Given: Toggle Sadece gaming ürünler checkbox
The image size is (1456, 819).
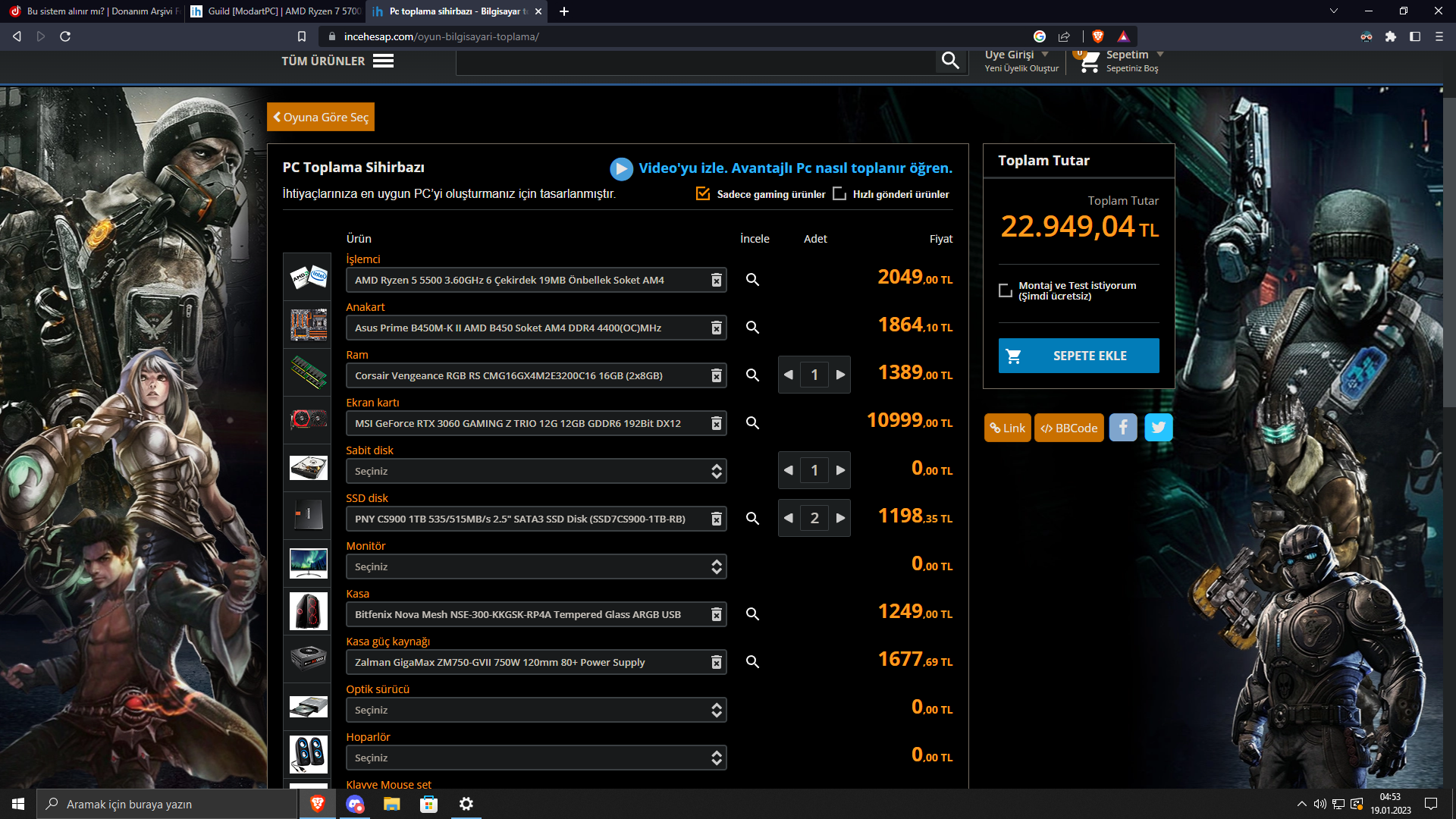Looking at the screenshot, I should pos(703,194).
